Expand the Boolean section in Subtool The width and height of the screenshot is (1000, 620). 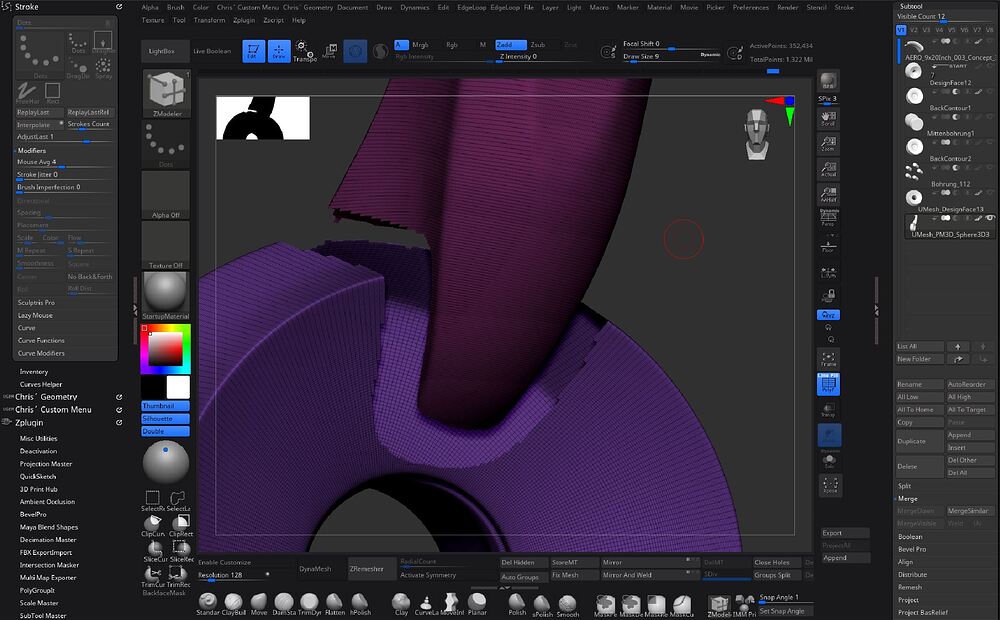910,537
